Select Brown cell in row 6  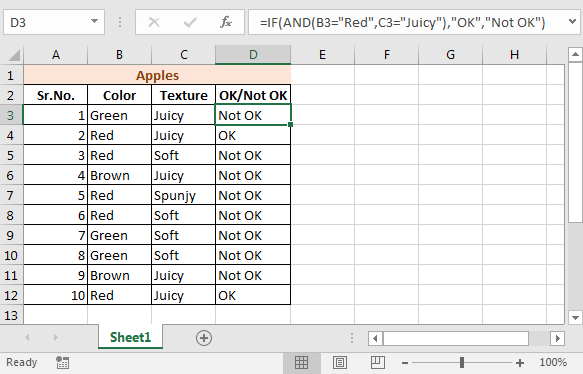[x=119, y=175]
